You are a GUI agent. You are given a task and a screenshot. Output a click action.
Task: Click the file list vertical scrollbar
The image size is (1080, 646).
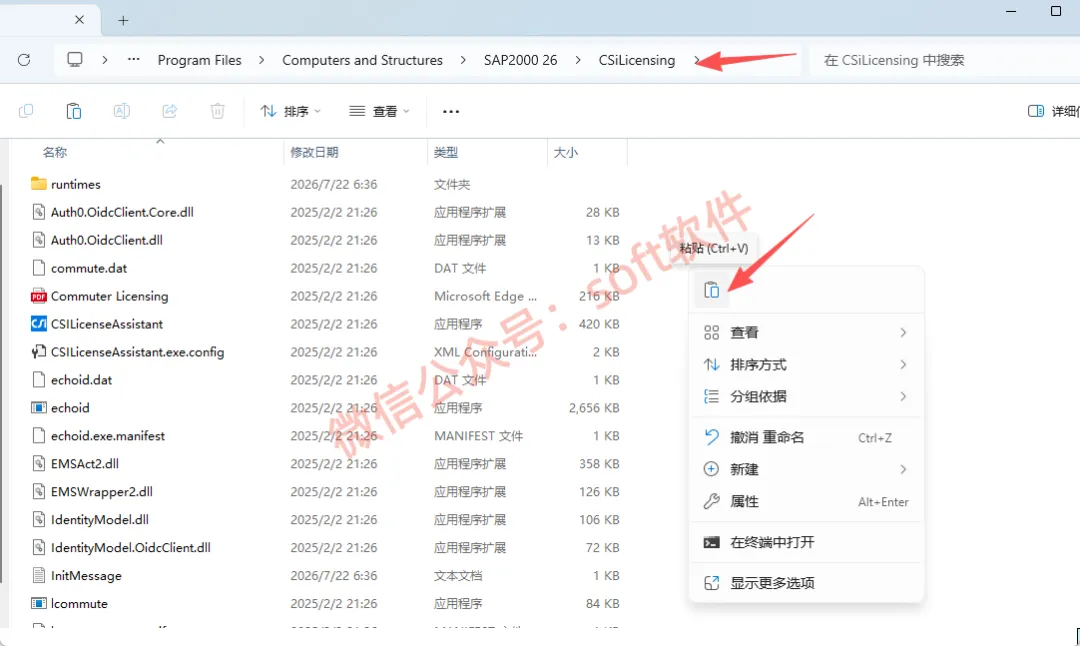pos(2,386)
